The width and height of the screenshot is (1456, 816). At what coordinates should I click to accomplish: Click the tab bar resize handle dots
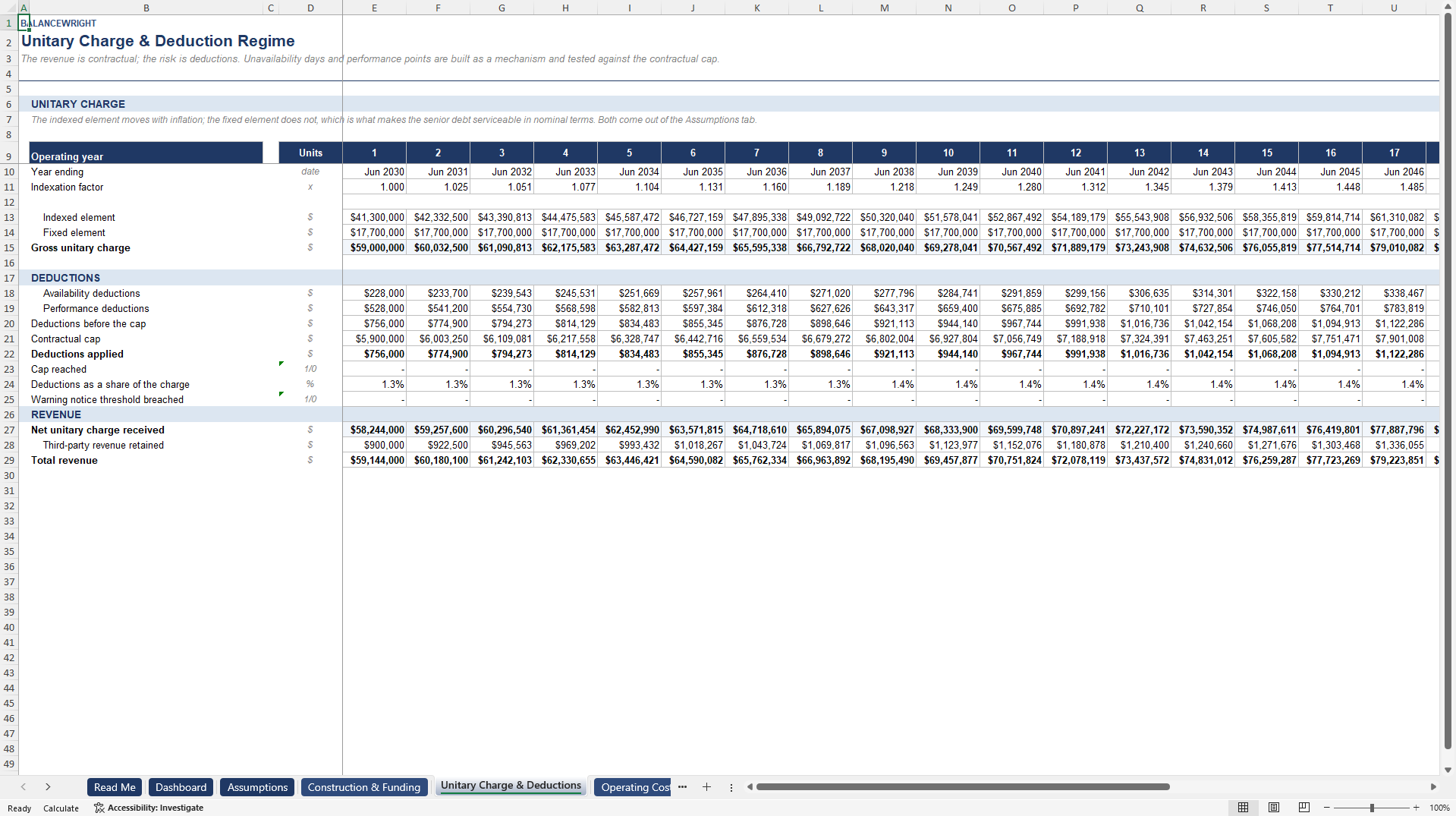pos(731,787)
